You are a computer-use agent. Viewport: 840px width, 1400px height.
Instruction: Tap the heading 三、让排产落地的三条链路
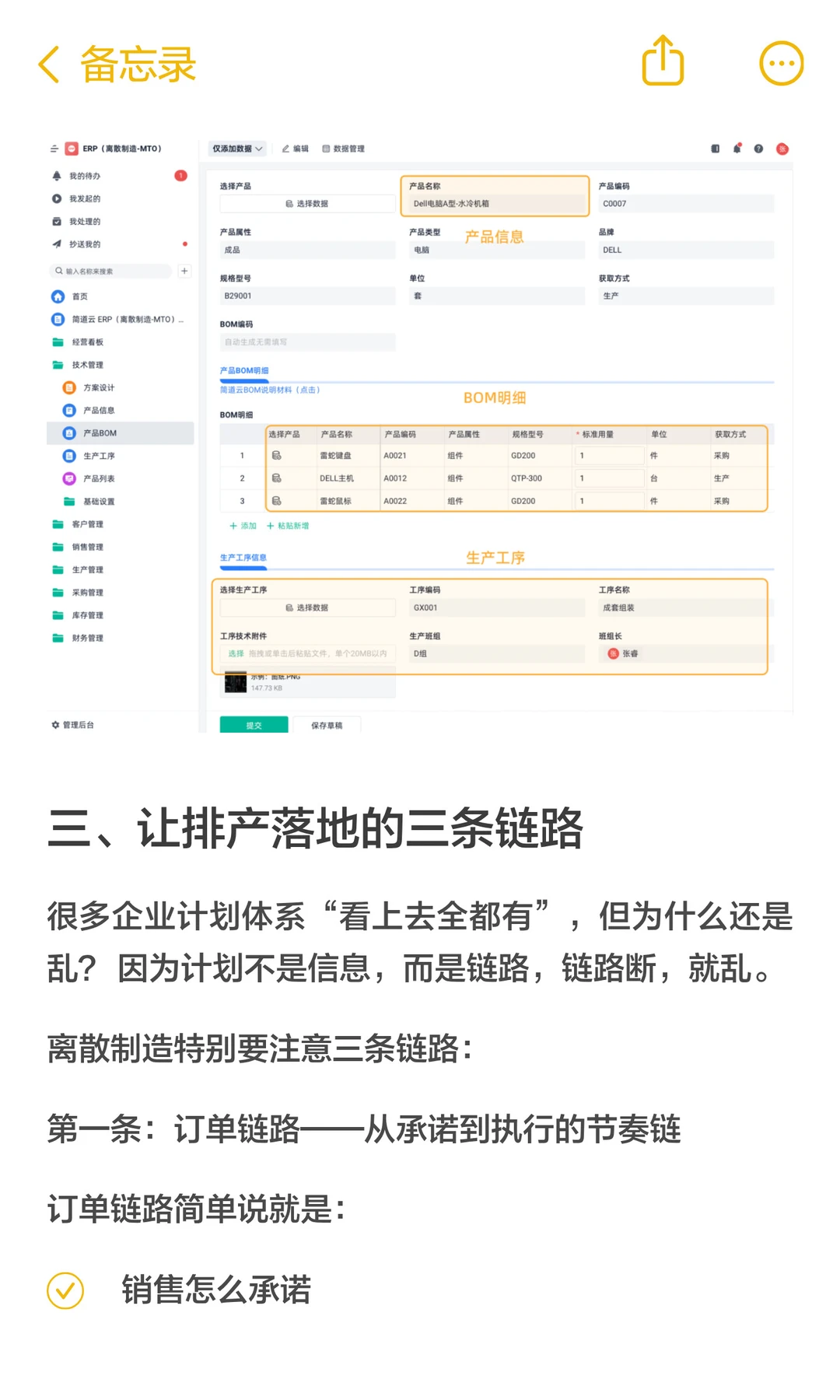(x=315, y=828)
